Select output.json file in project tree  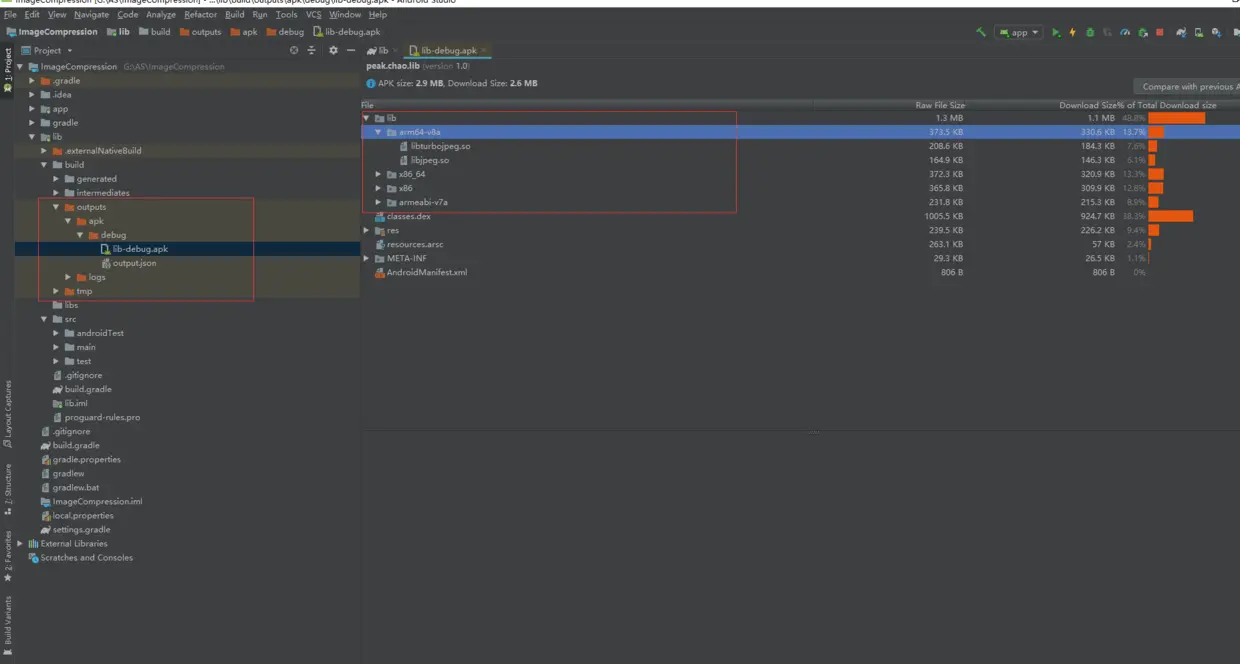pyautogui.click(x=134, y=263)
